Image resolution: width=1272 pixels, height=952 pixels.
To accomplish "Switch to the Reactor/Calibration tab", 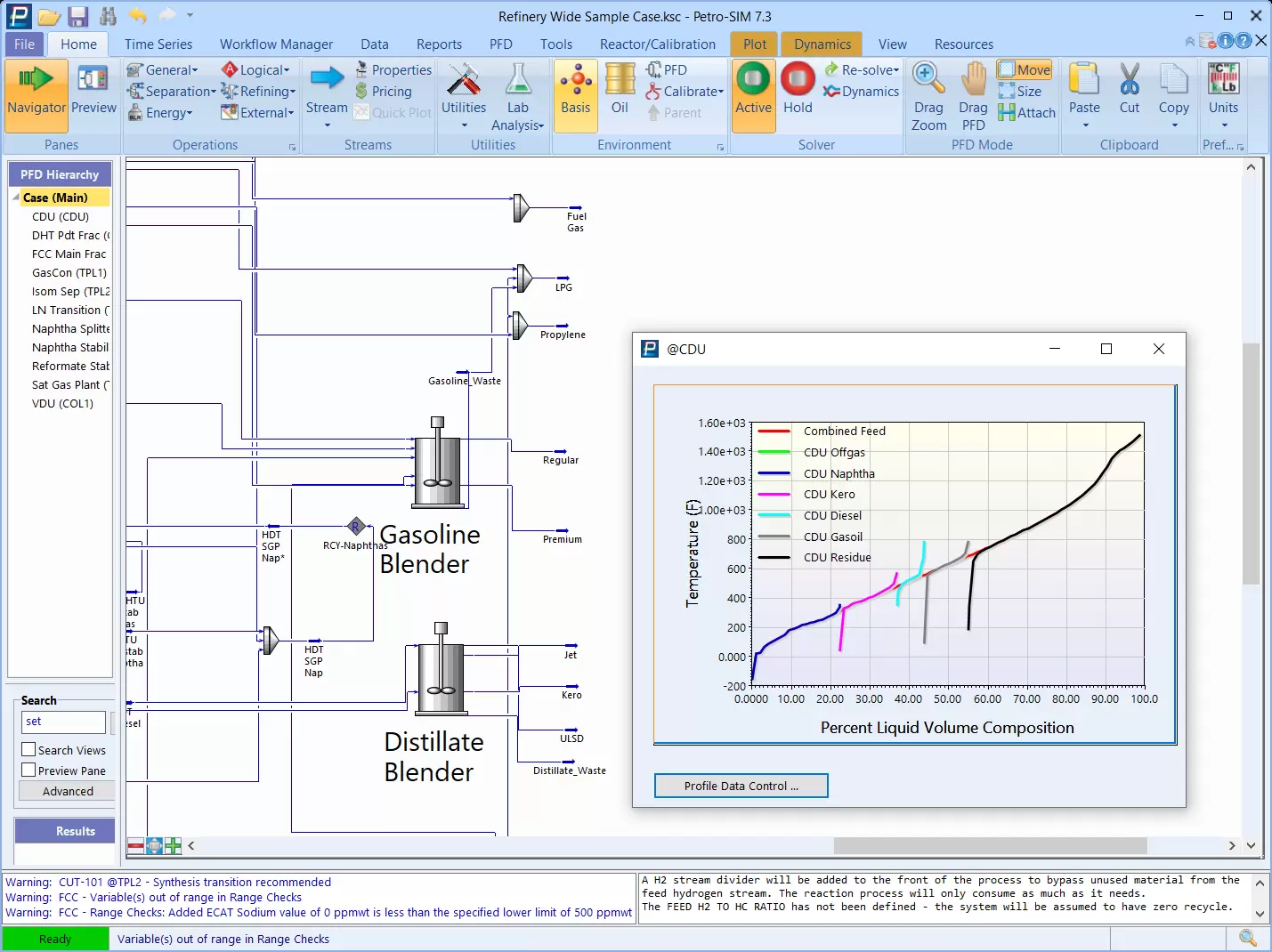I will [657, 44].
